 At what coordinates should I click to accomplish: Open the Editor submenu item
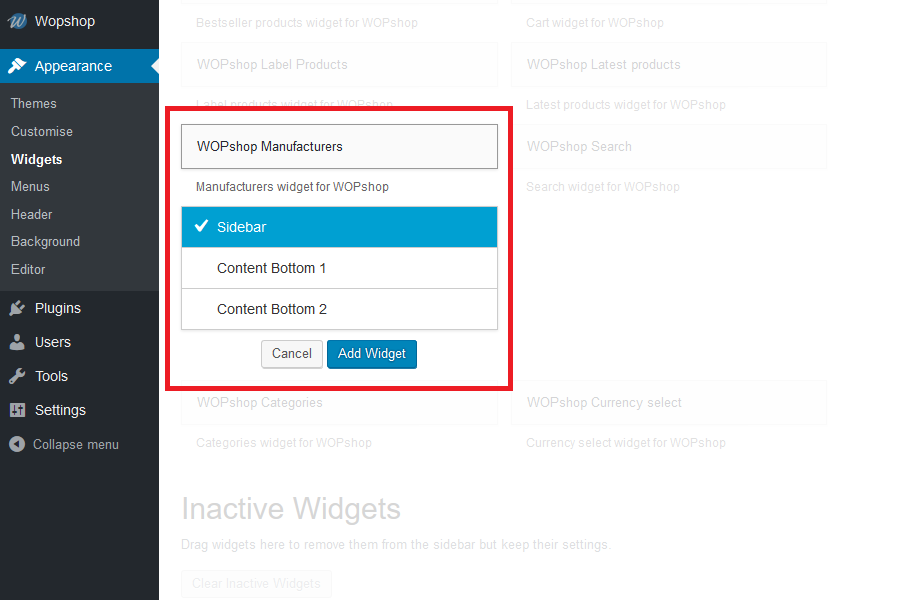[x=28, y=269]
